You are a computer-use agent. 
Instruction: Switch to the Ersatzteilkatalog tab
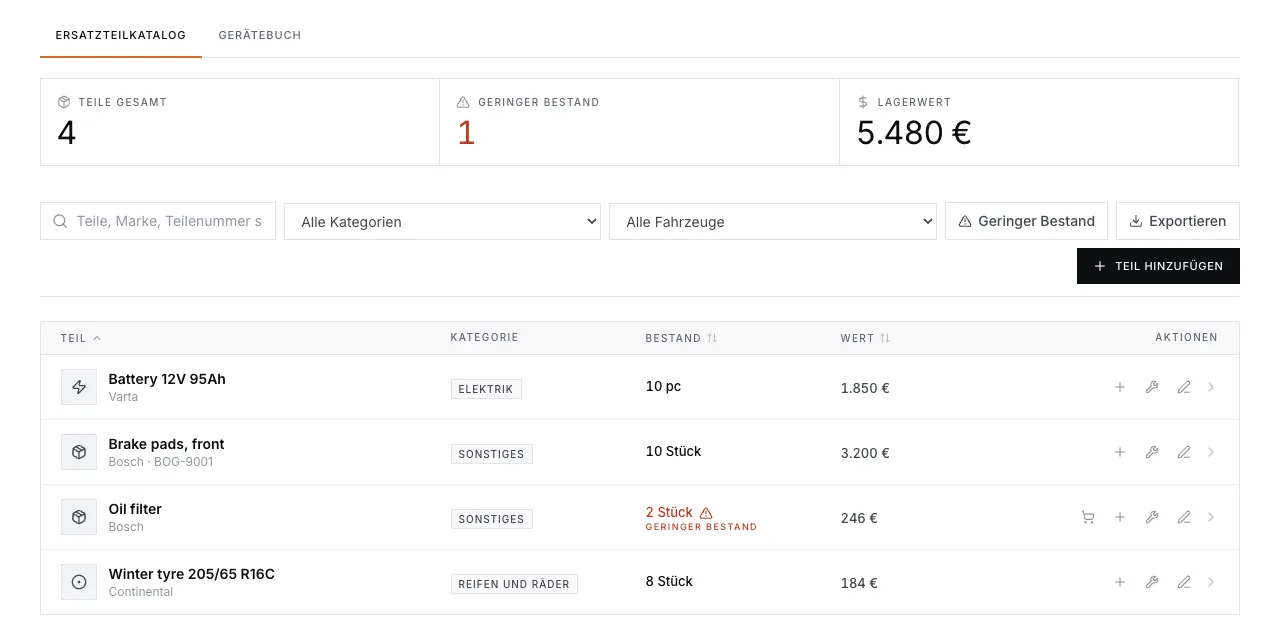pos(121,35)
